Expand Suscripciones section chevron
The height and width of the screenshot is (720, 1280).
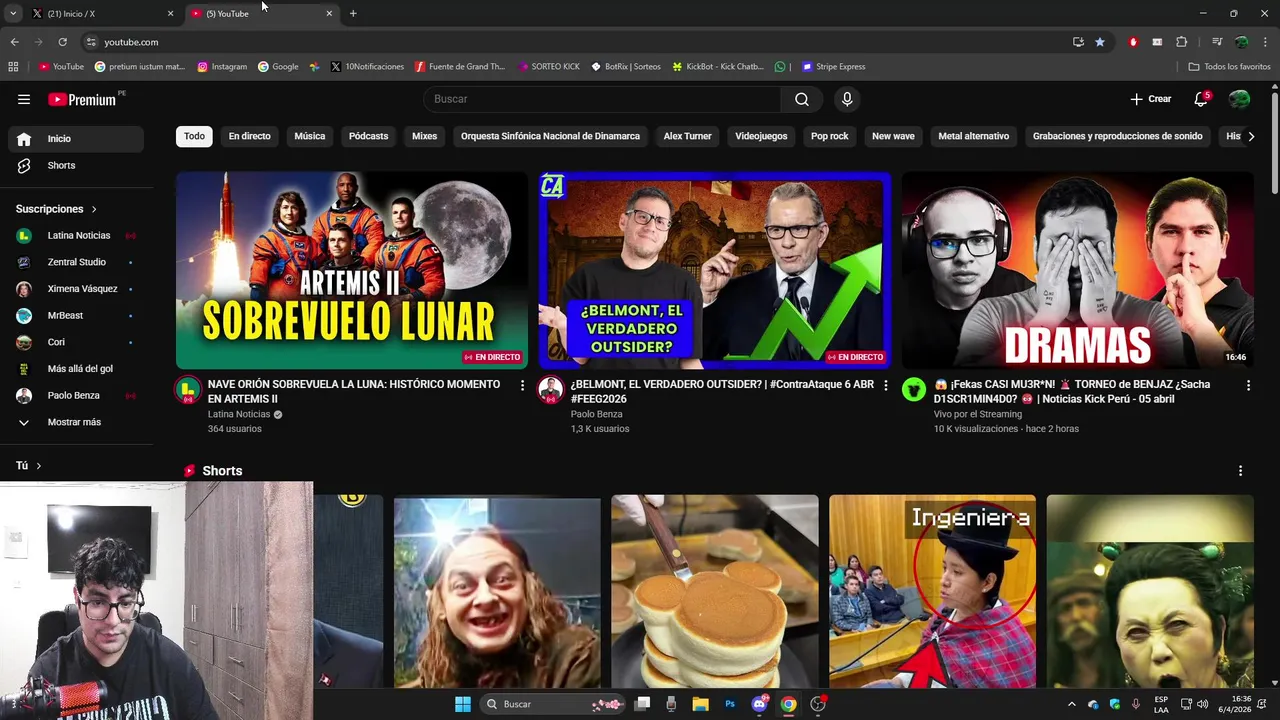tap(94, 209)
